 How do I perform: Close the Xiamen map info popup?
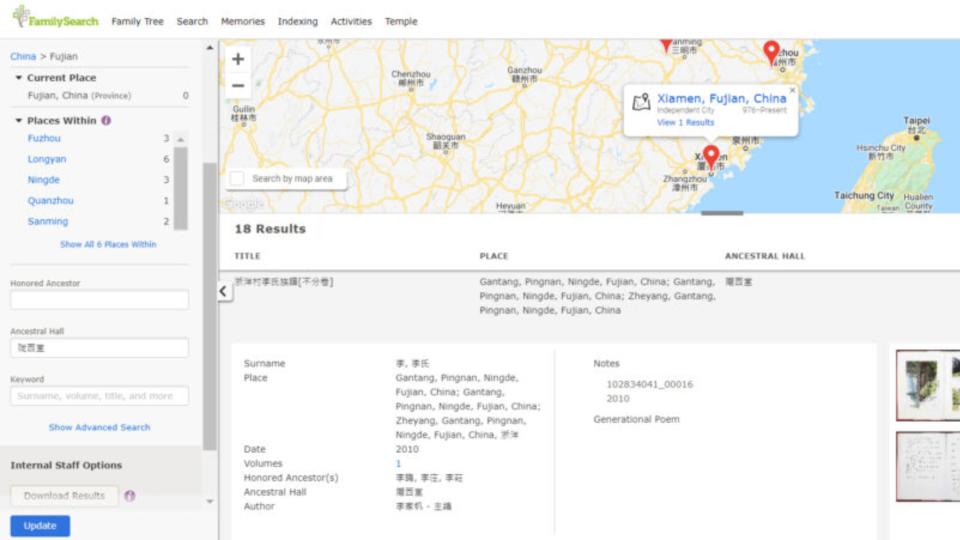pos(792,90)
